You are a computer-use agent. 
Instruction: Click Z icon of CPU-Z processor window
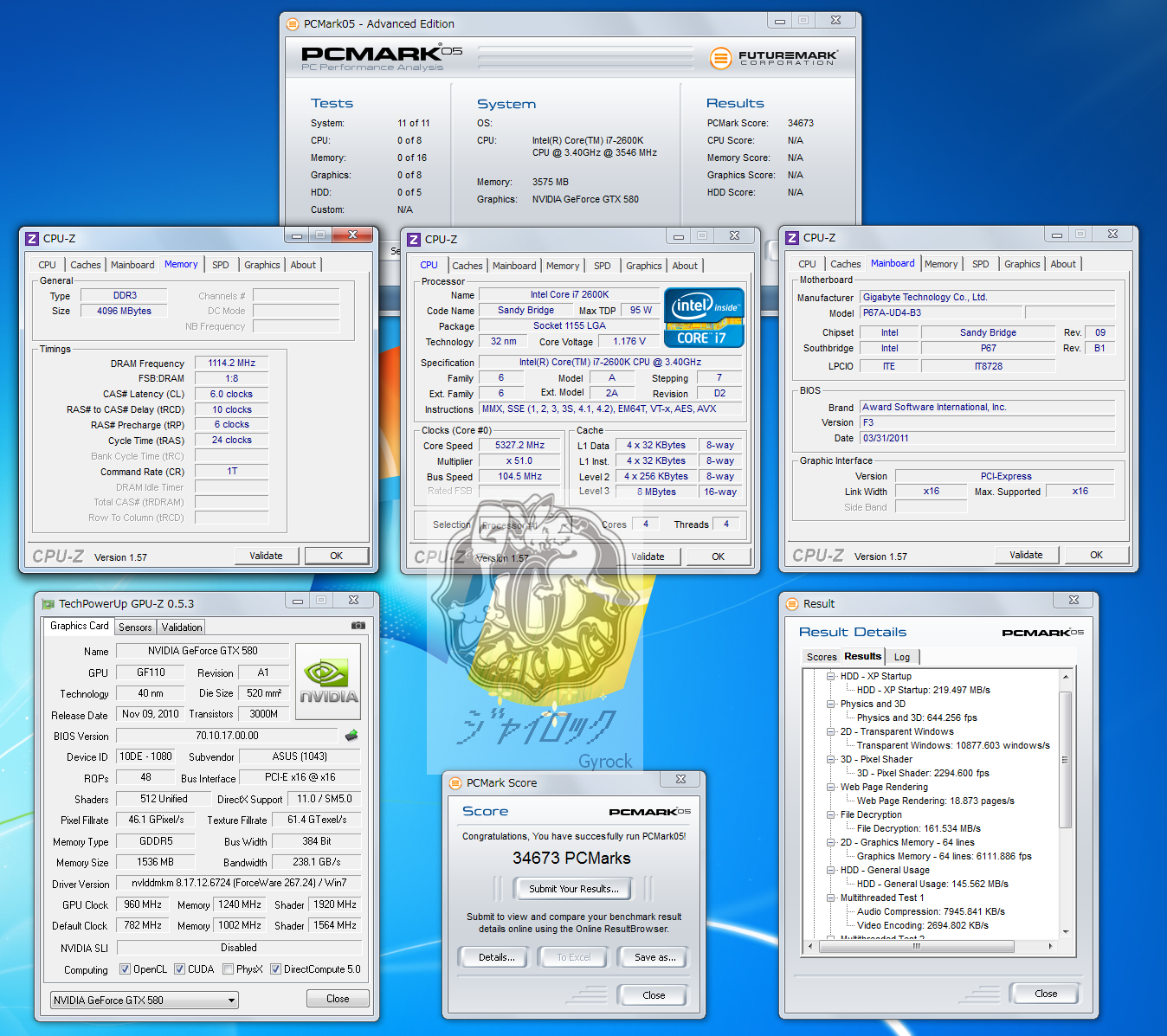point(414,240)
